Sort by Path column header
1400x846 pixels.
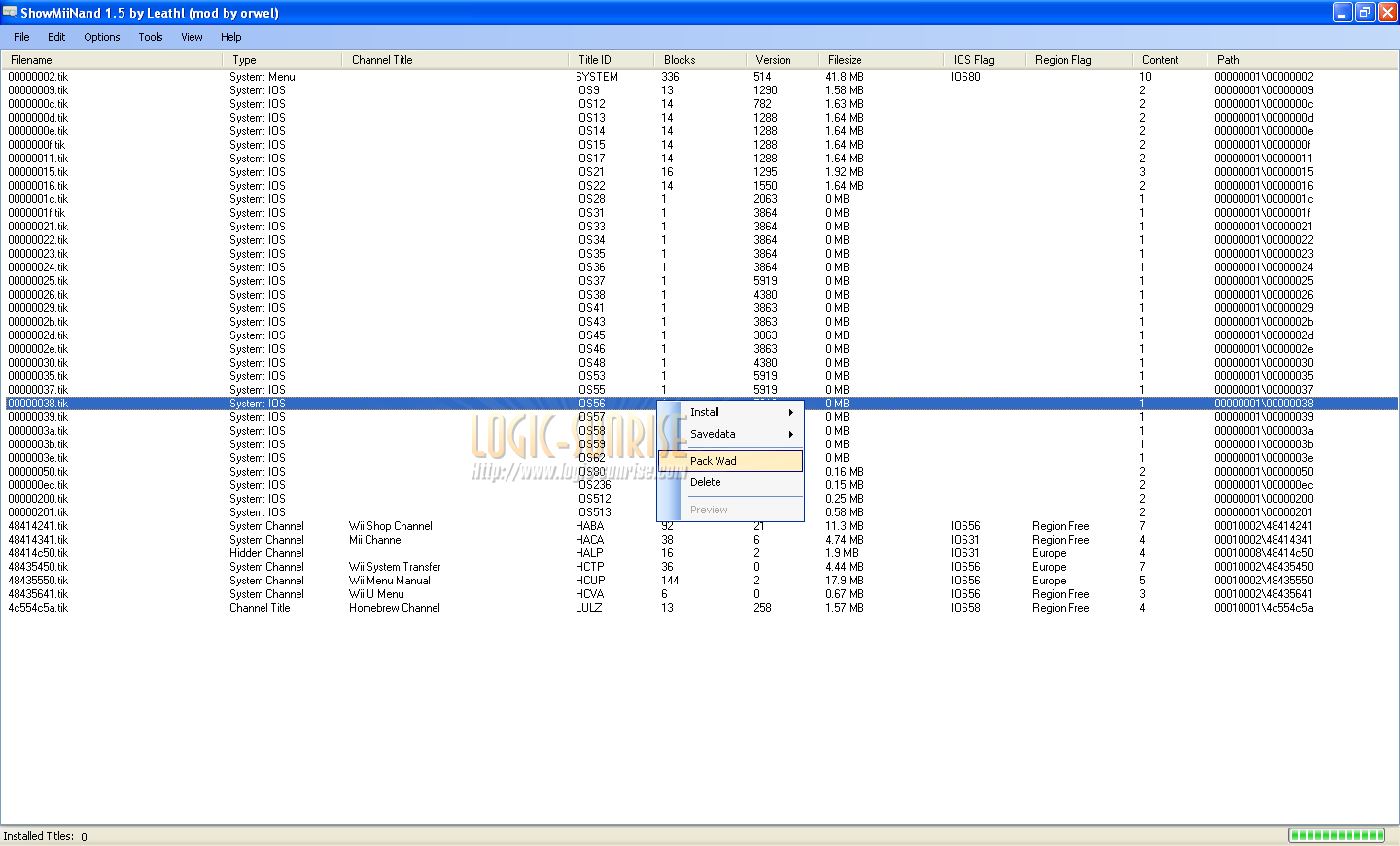(1302, 60)
